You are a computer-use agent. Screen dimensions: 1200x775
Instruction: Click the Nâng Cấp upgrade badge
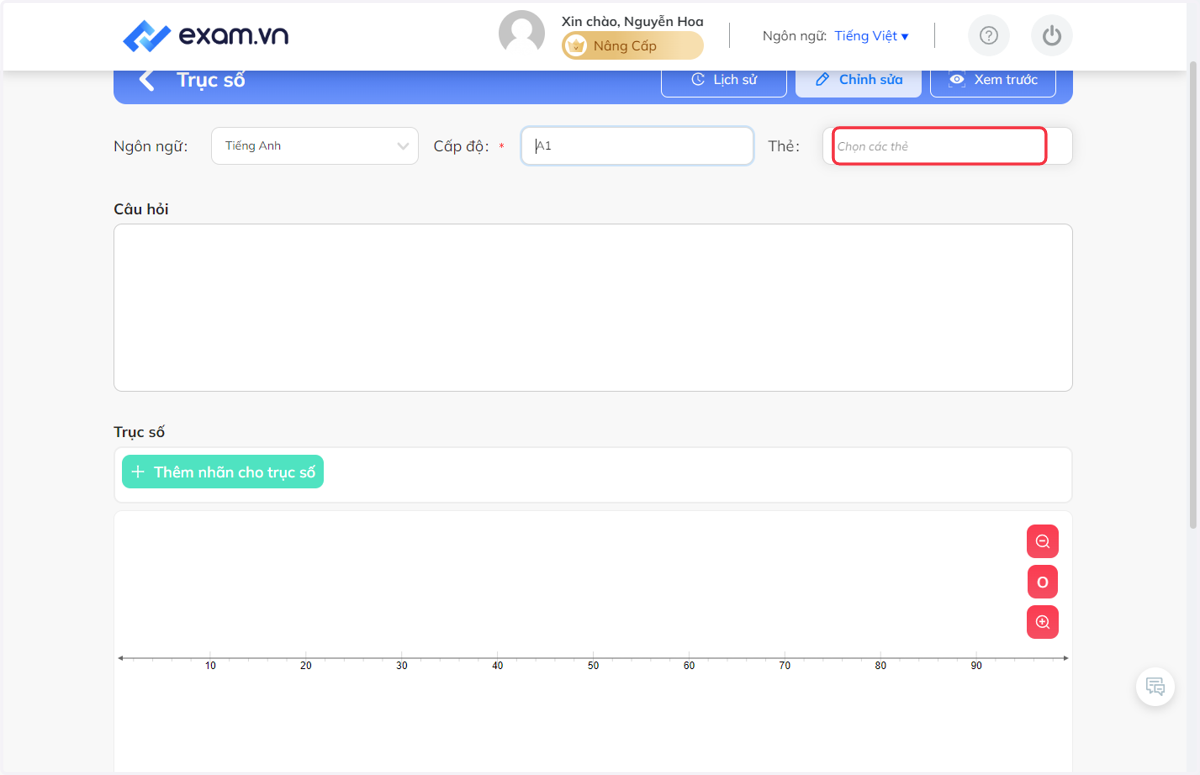coord(632,46)
